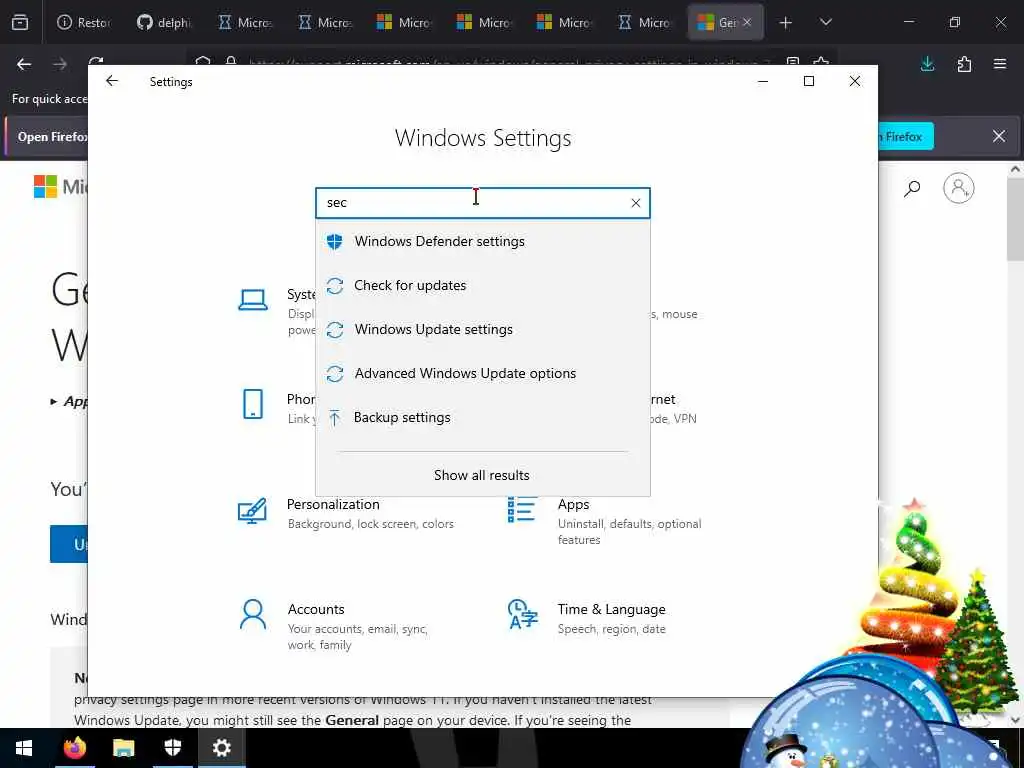The width and height of the screenshot is (1024, 768).
Task: Click the Microsoft page search magnifier
Action: pyautogui.click(x=912, y=189)
